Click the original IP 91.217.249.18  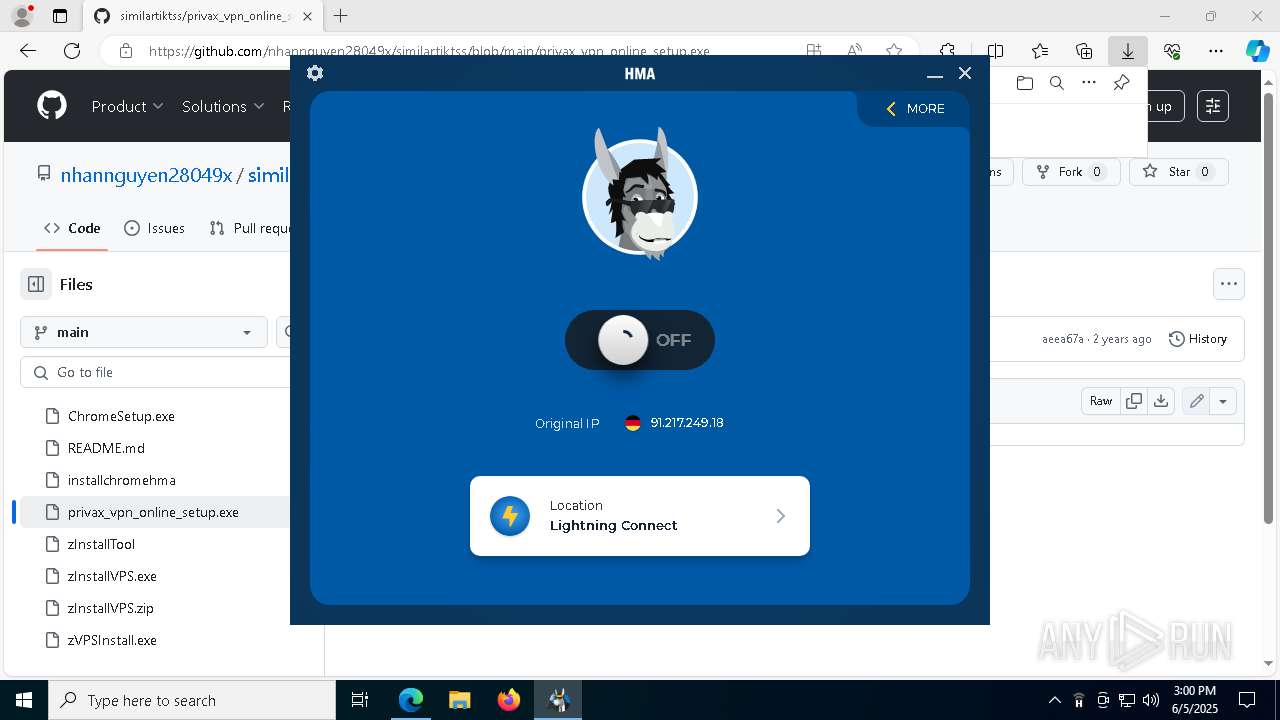(x=687, y=423)
